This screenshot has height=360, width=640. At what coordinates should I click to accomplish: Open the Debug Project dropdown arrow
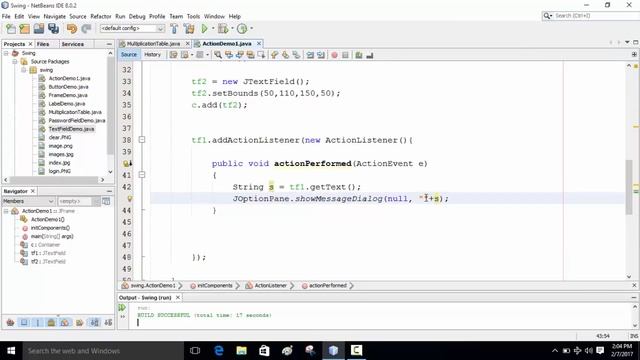[232, 29]
